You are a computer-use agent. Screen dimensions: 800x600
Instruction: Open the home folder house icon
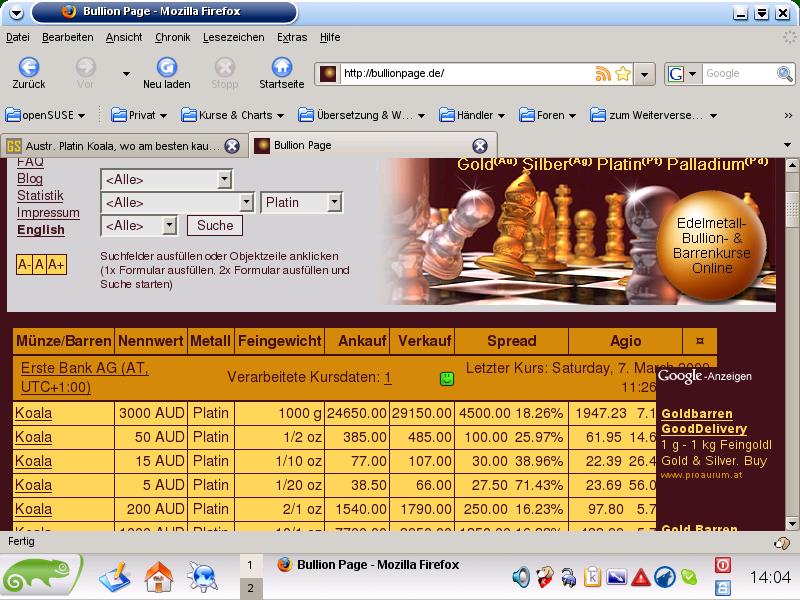click(x=159, y=577)
